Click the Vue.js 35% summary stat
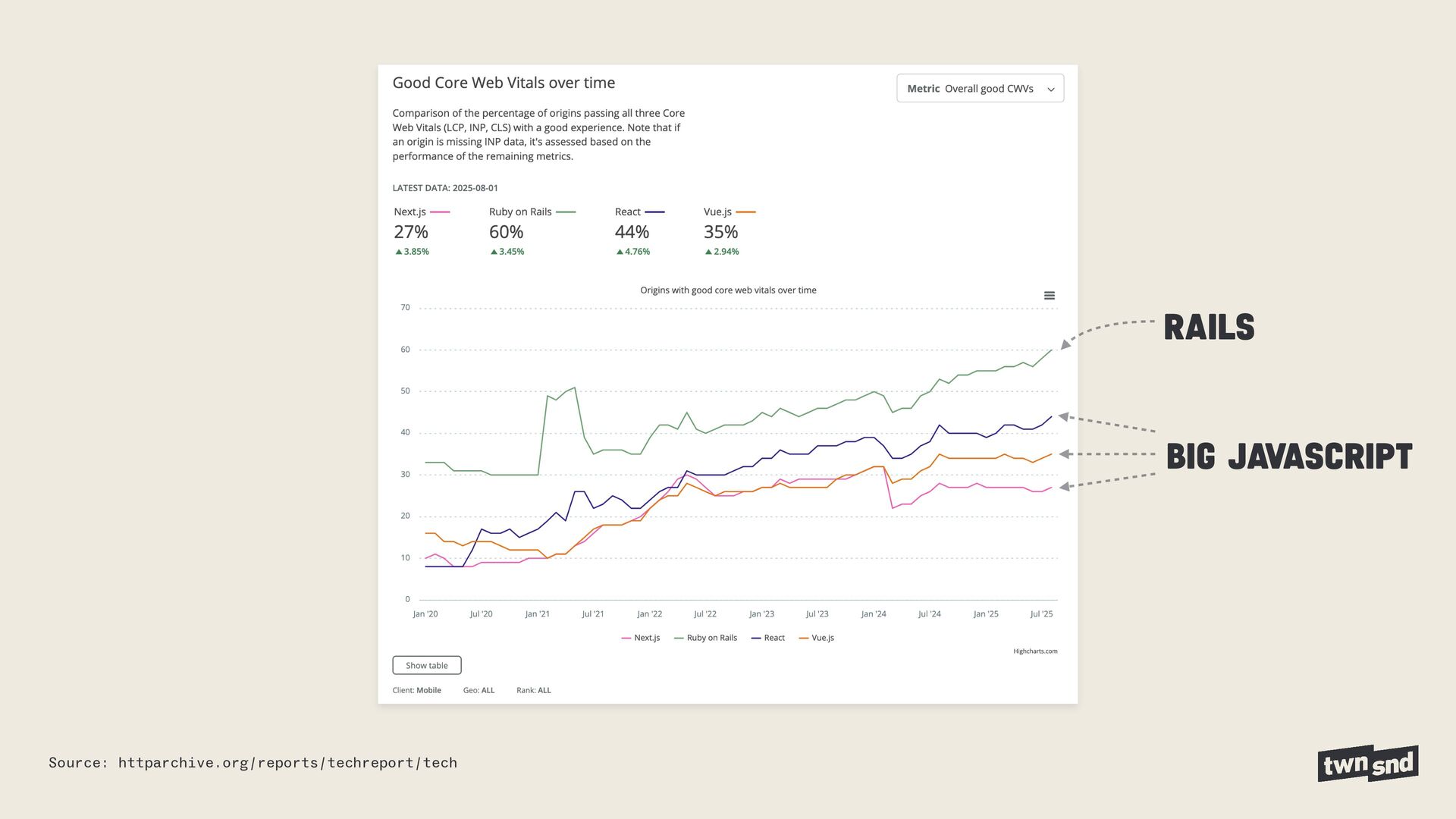Image resolution: width=1456 pixels, height=819 pixels. 720,232
